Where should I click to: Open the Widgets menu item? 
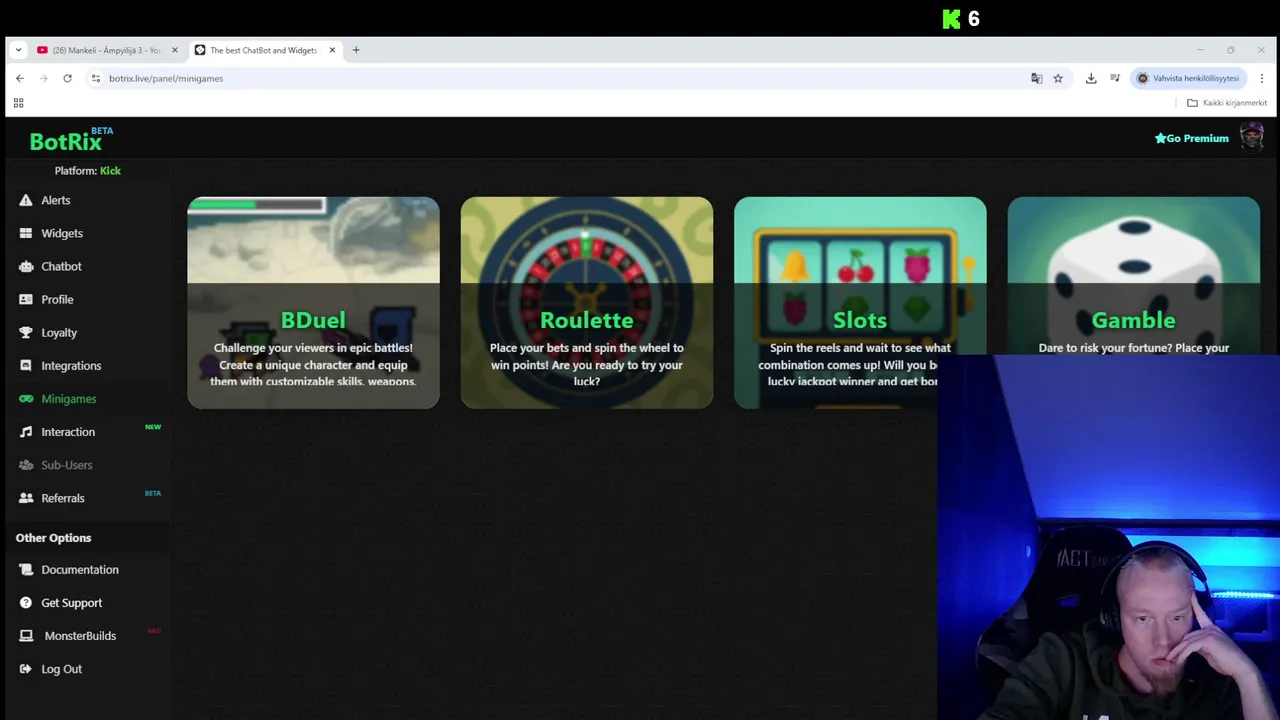click(62, 233)
